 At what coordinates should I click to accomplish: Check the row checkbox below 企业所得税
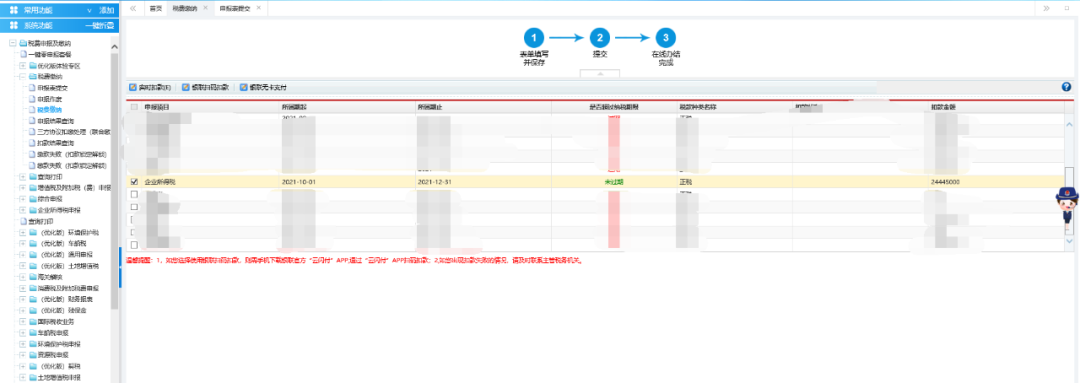134,195
